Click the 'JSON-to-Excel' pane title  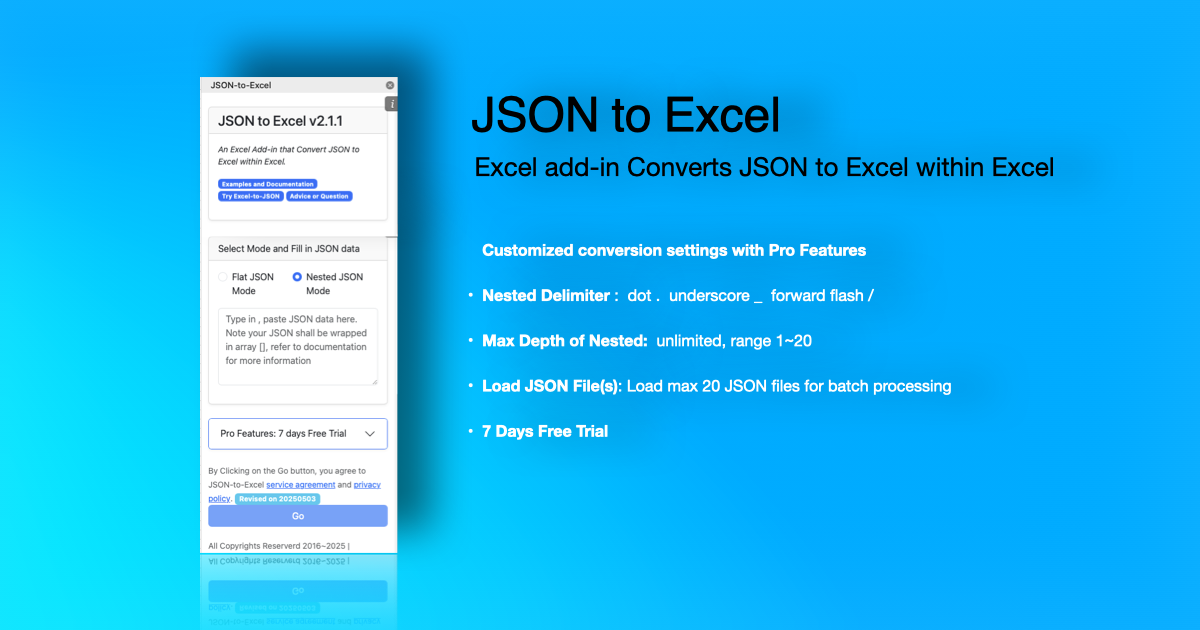coord(240,85)
